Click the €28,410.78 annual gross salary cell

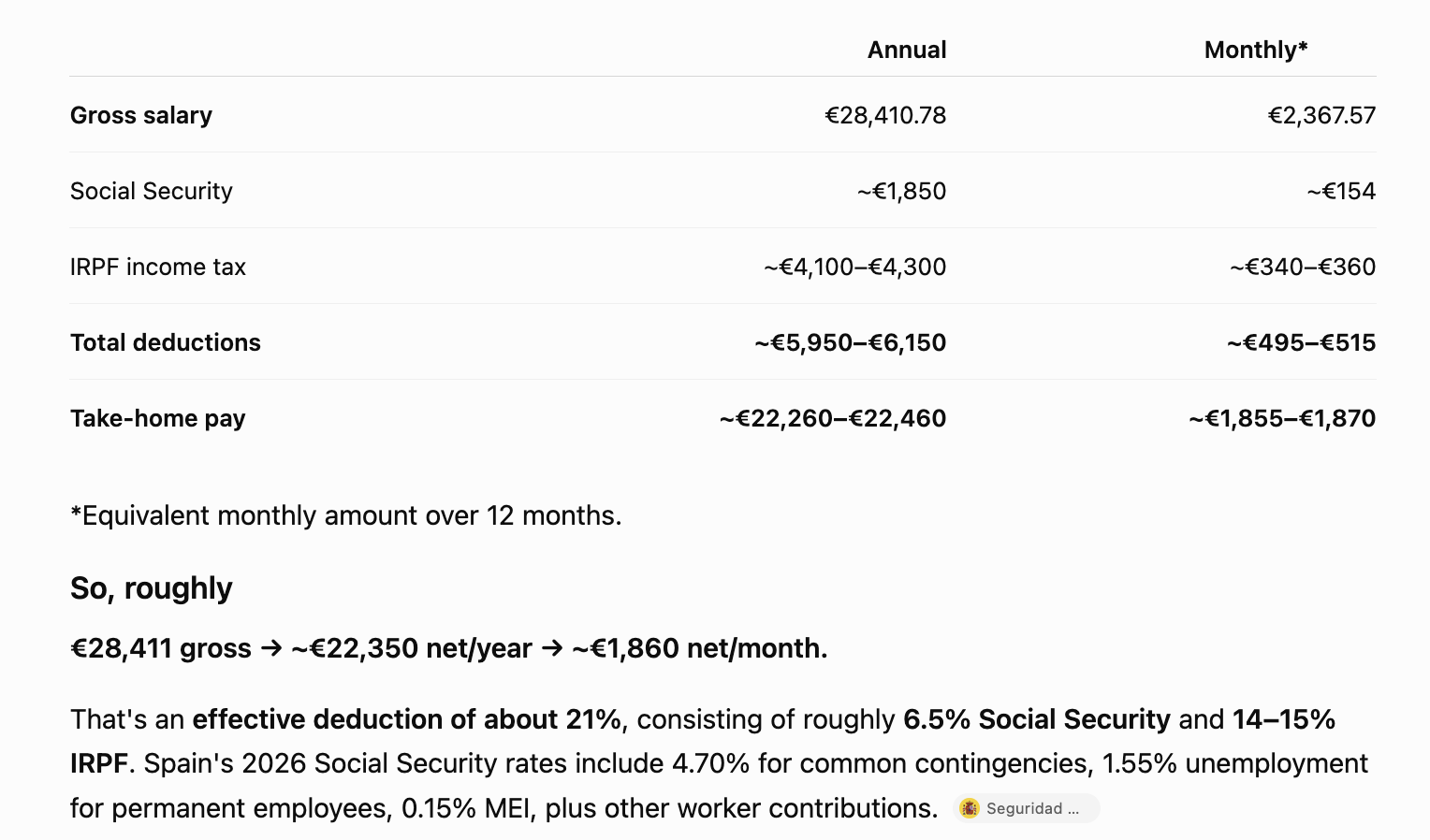point(885,115)
